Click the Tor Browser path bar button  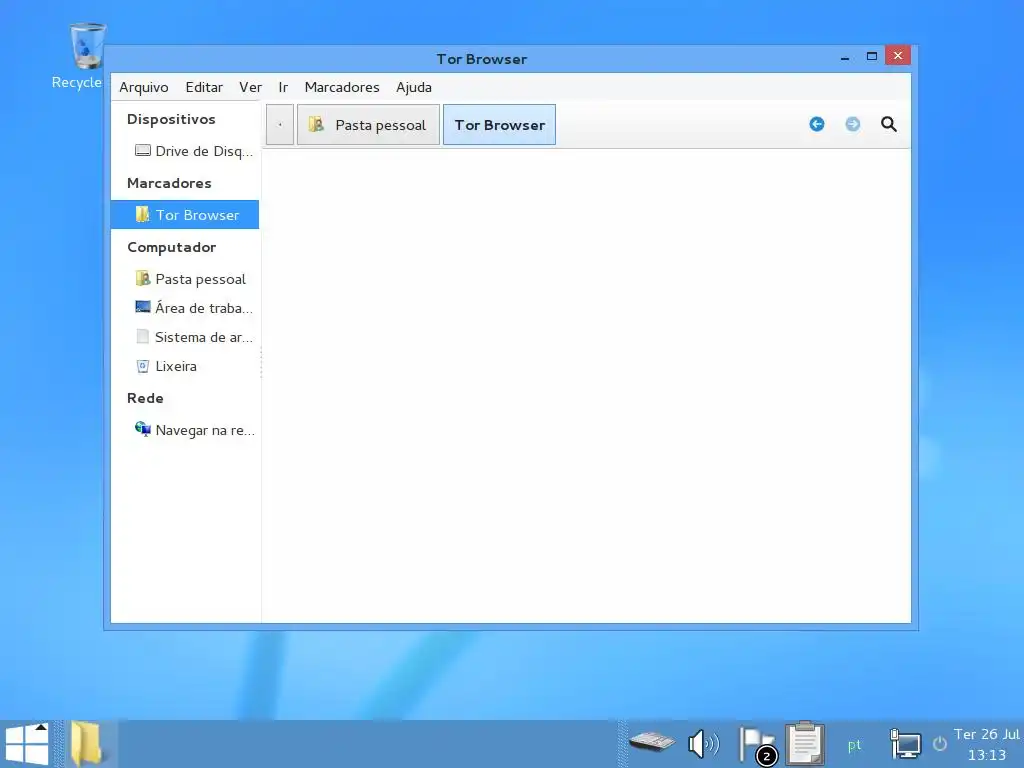tap(500, 125)
